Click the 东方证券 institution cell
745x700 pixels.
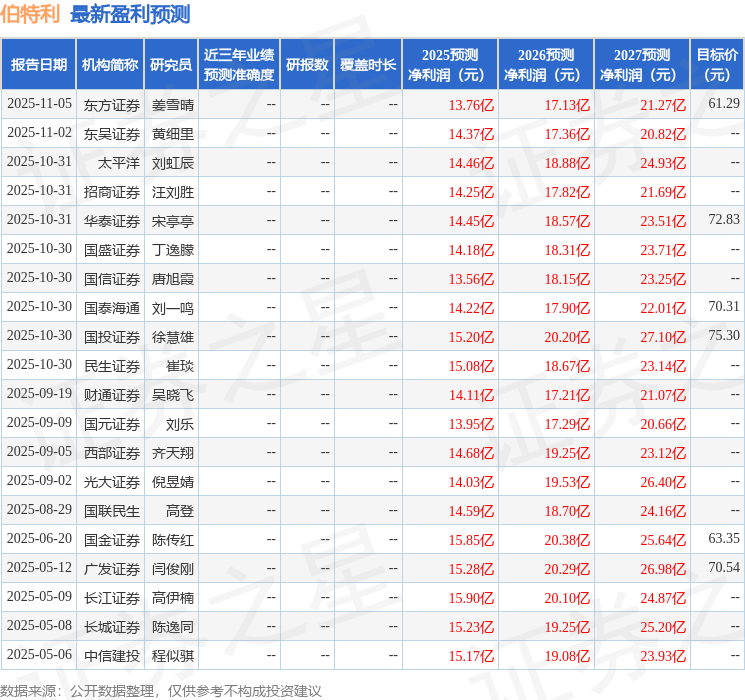(112, 105)
